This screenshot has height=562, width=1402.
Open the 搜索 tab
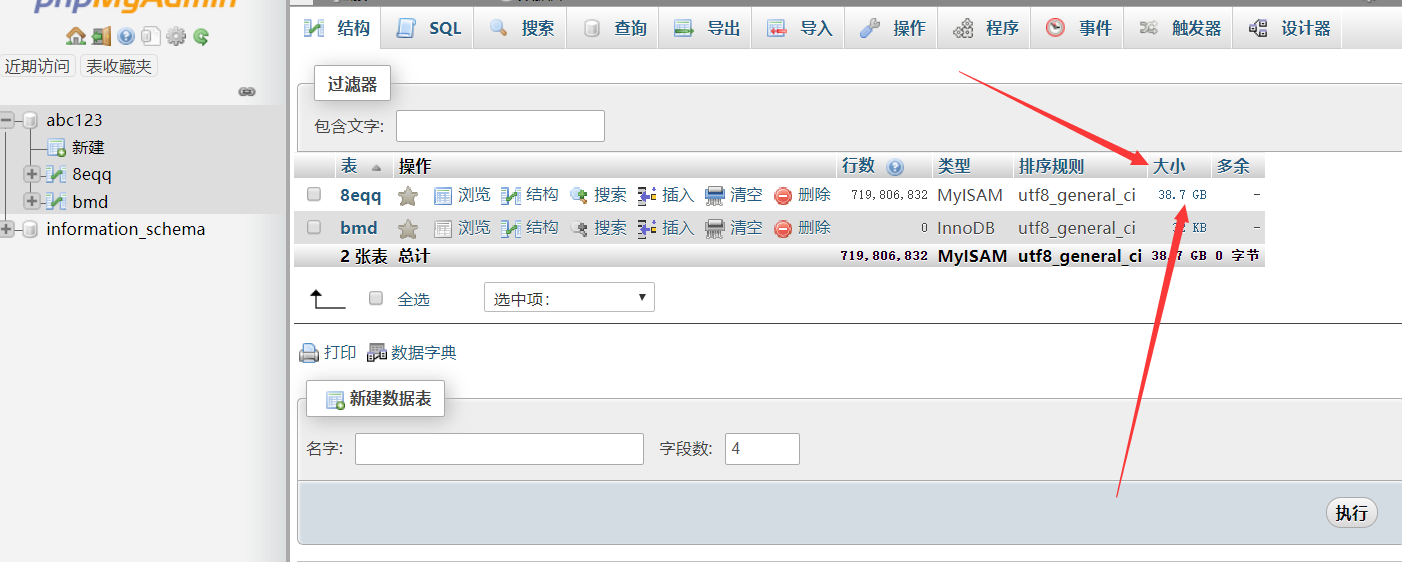(521, 28)
